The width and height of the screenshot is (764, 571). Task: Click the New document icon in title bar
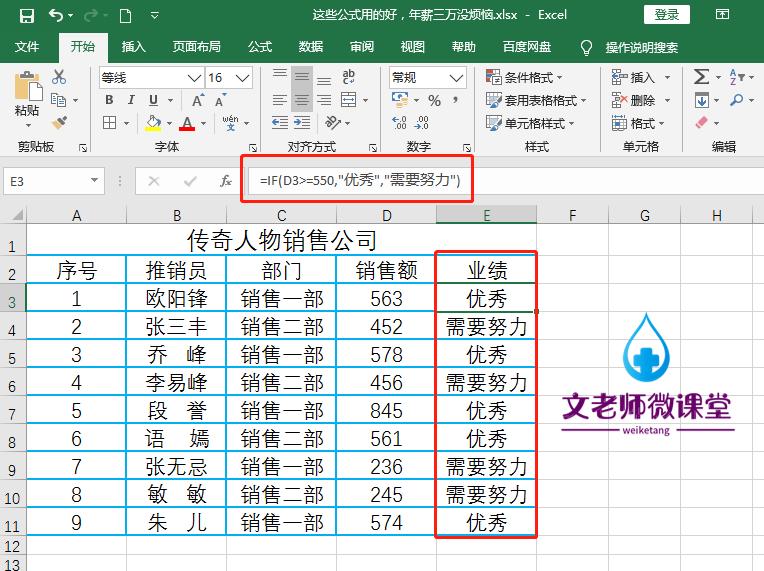[125, 16]
